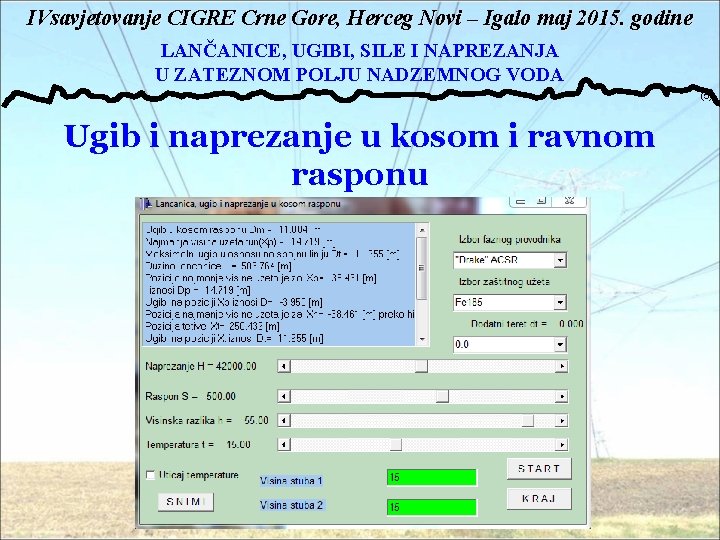
Task: Expand the Fe165 protective wire dropdown
Action: pyautogui.click(x=560, y=303)
